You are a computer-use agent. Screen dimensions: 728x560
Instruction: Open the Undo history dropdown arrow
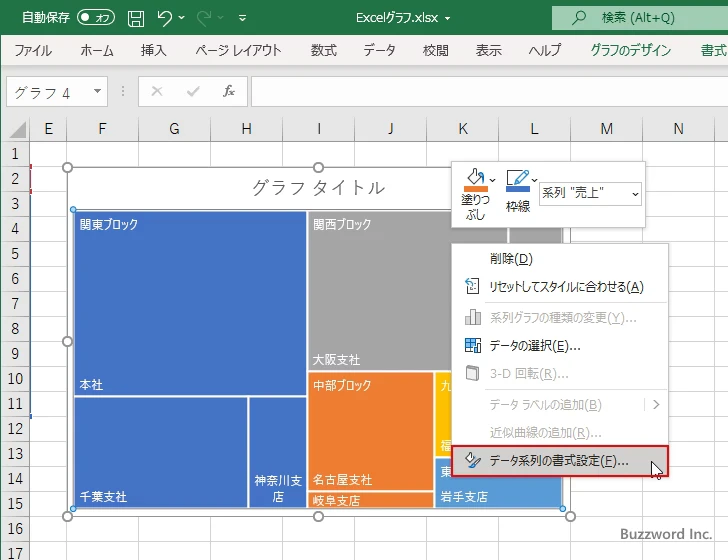182,18
